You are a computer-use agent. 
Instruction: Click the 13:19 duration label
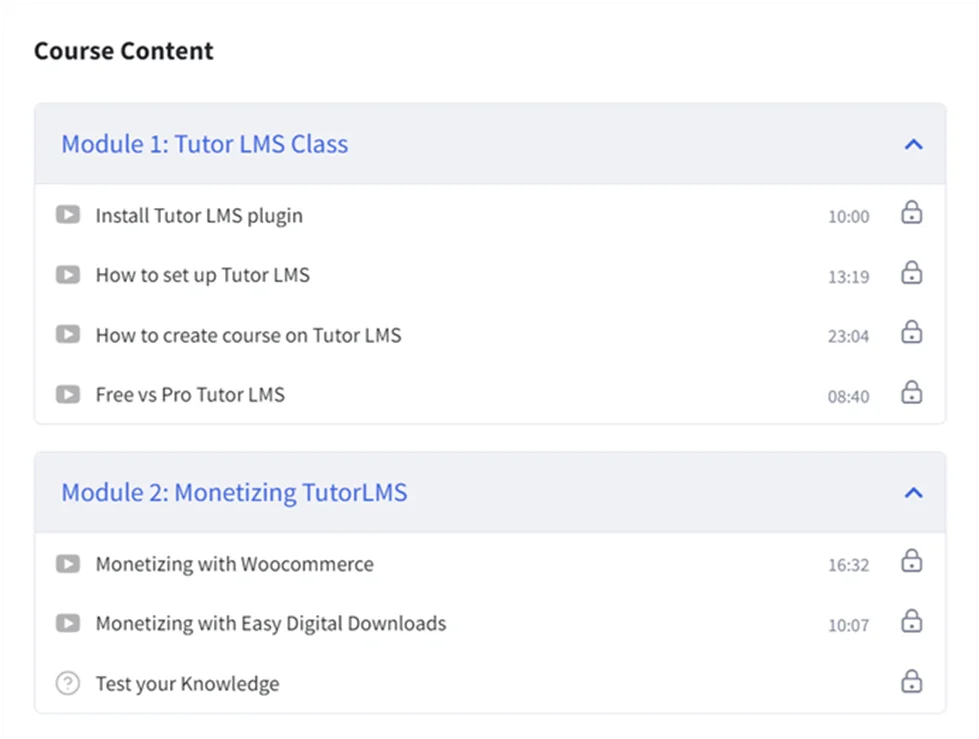(x=848, y=275)
